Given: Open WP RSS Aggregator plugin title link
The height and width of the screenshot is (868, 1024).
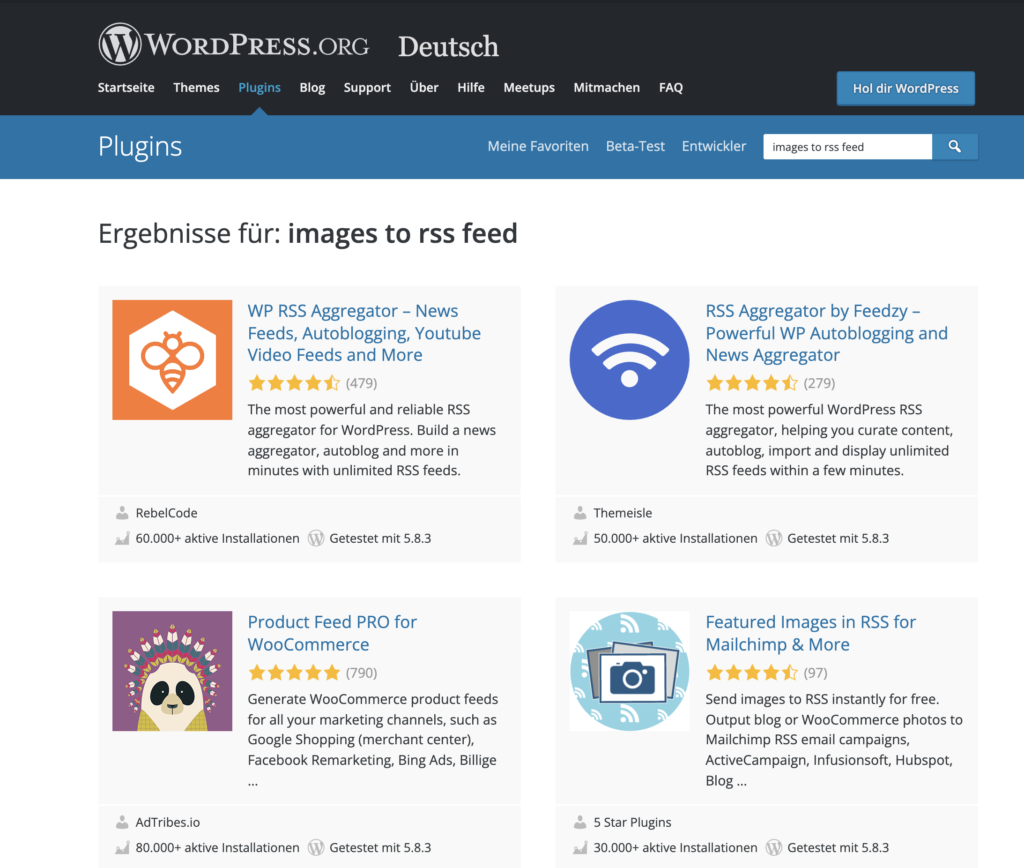Looking at the screenshot, I should 364,333.
